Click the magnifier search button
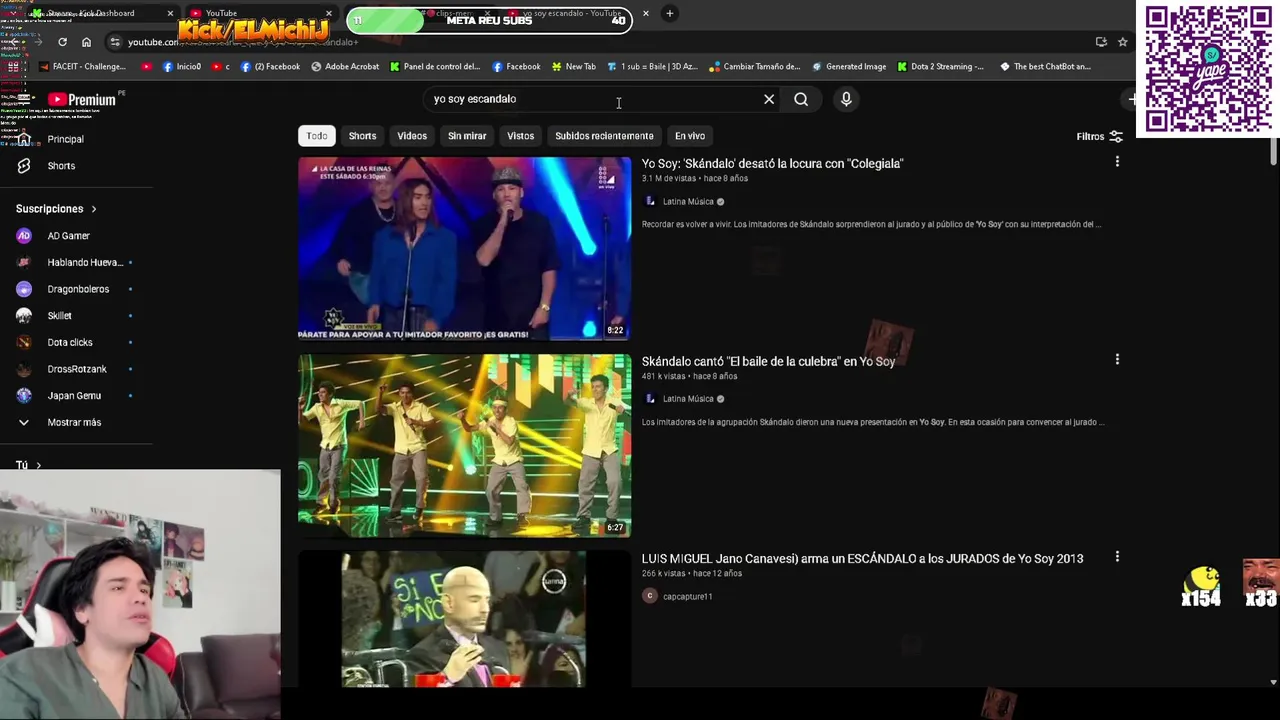This screenshot has height=720, width=1280. (801, 99)
